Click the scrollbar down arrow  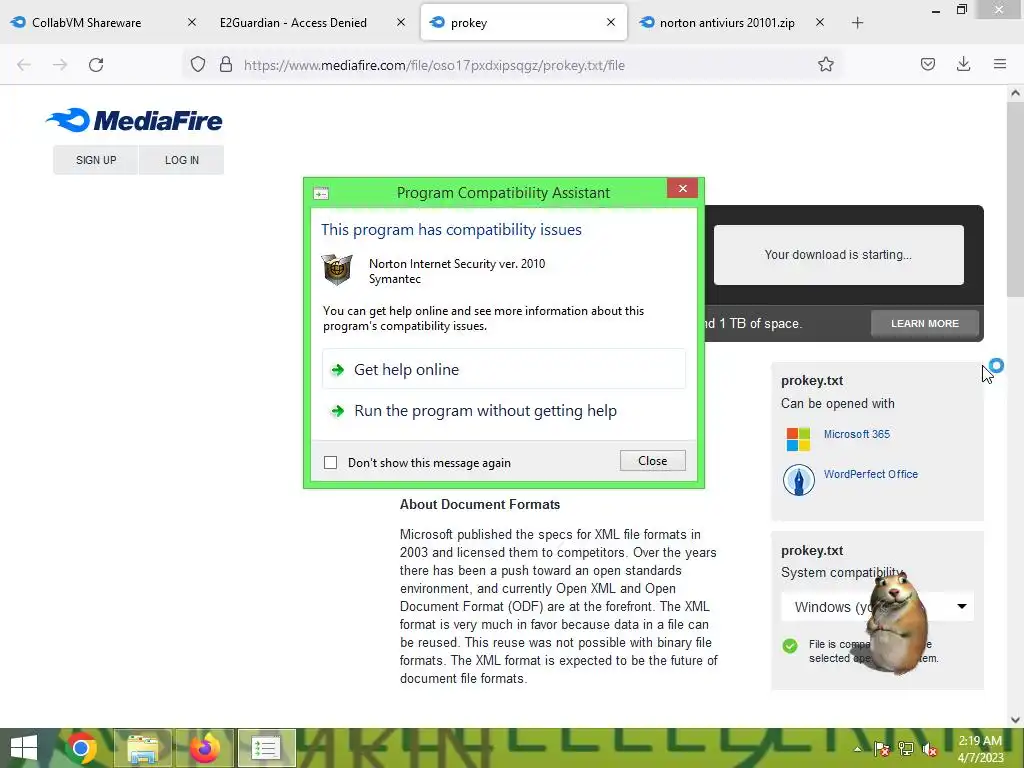point(1015,720)
